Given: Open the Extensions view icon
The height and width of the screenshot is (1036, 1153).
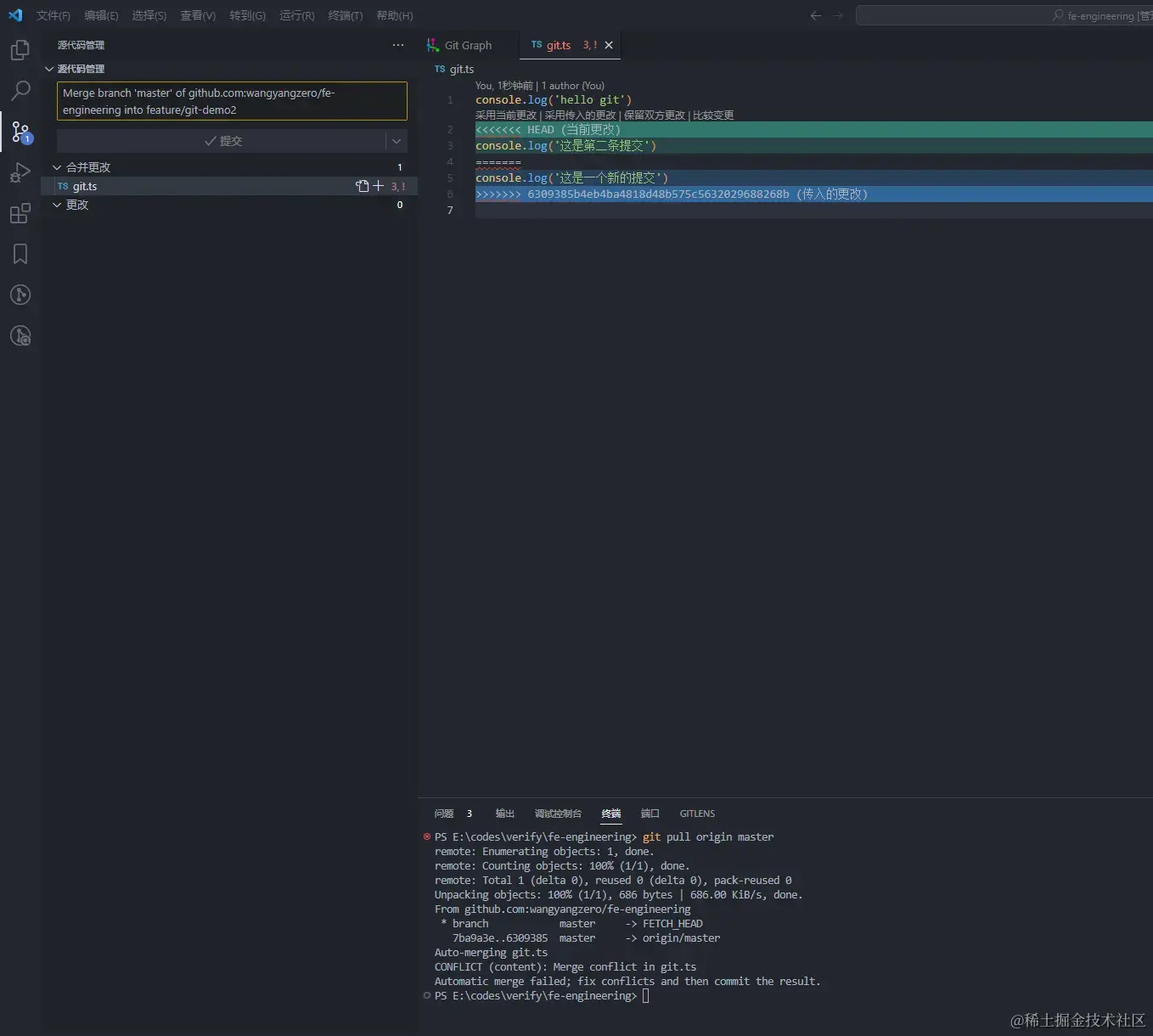Looking at the screenshot, I should click(x=20, y=213).
